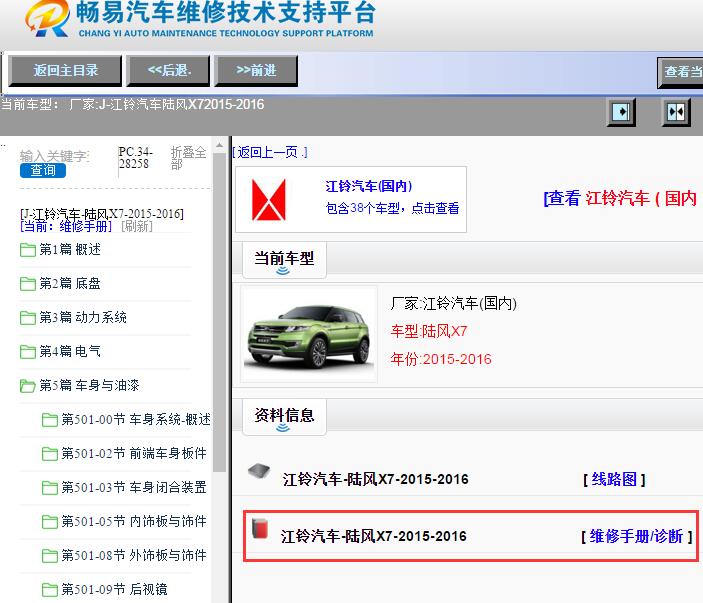Click the 查看当 button at top right
The width and height of the screenshot is (703, 603).
pos(680,72)
